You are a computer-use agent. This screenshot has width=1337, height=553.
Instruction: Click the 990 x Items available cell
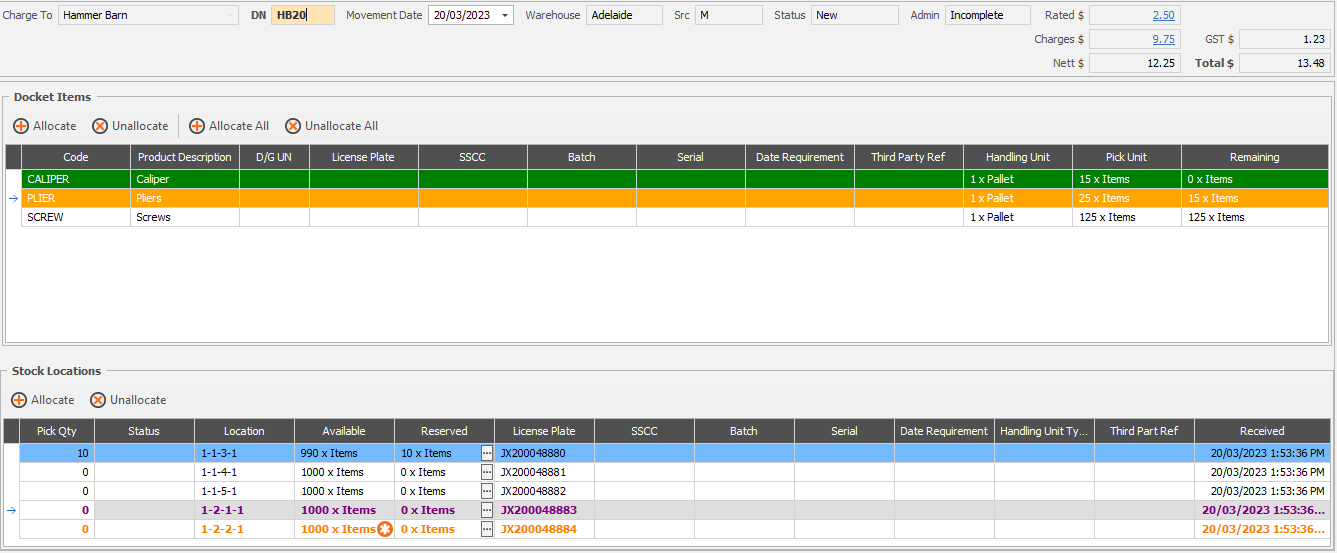click(x=344, y=453)
